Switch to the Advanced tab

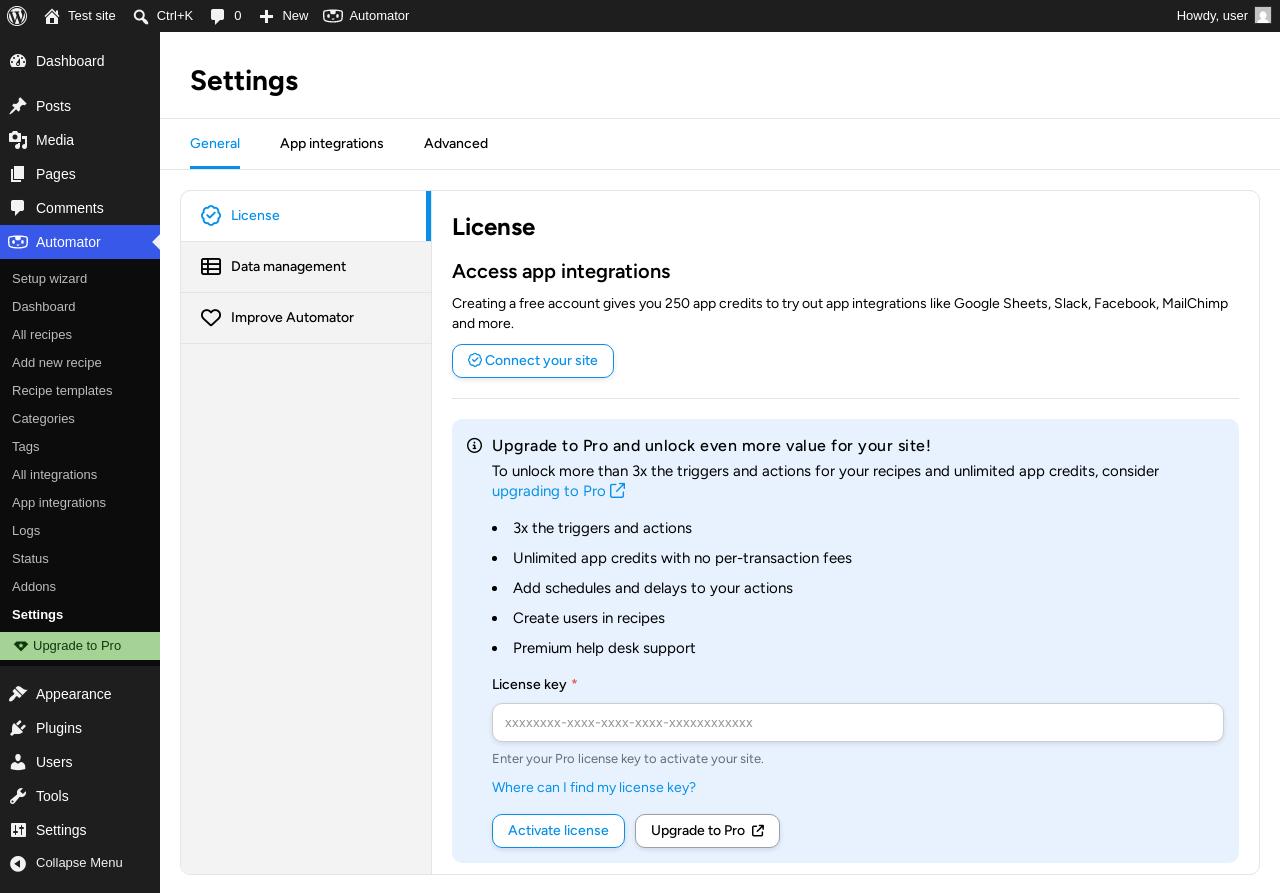pos(456,143)
